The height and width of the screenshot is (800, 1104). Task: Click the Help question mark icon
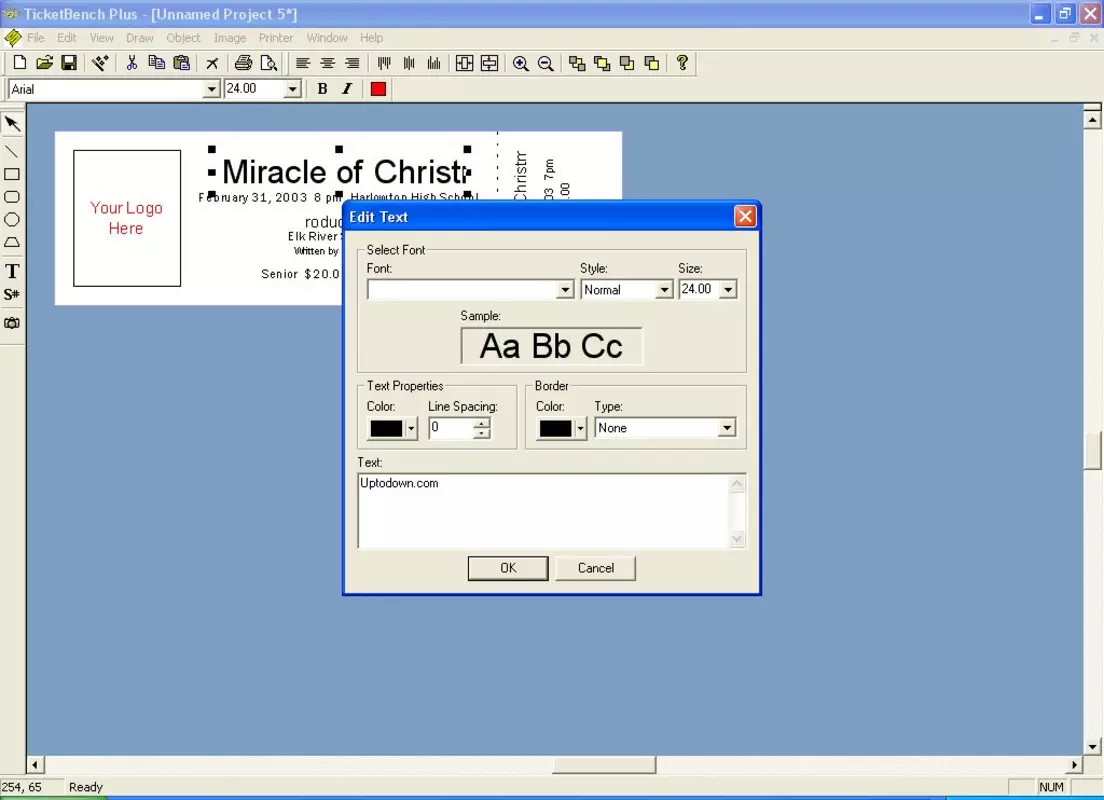[x=682, y=63]
